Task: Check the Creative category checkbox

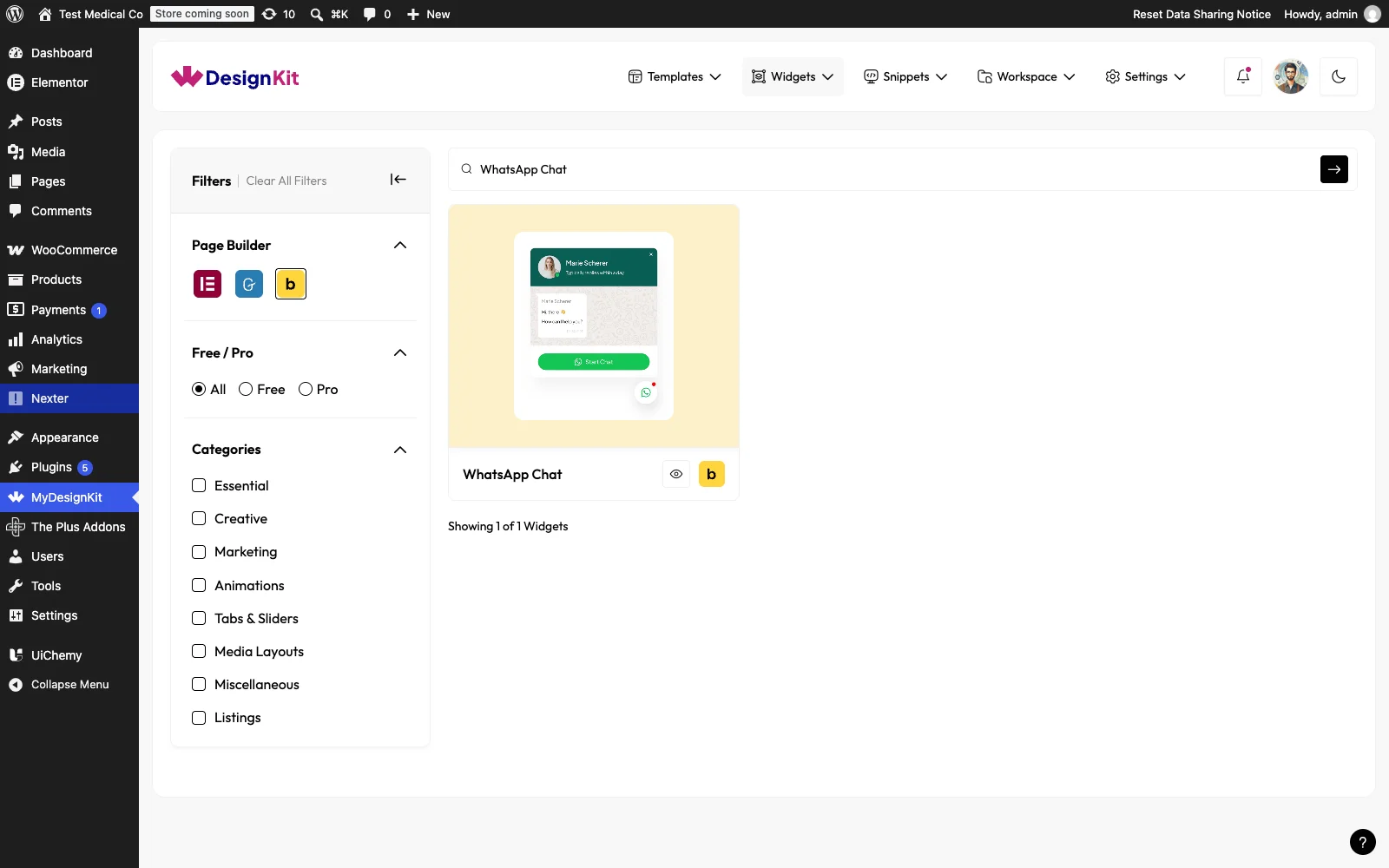Action: [199, 518]
